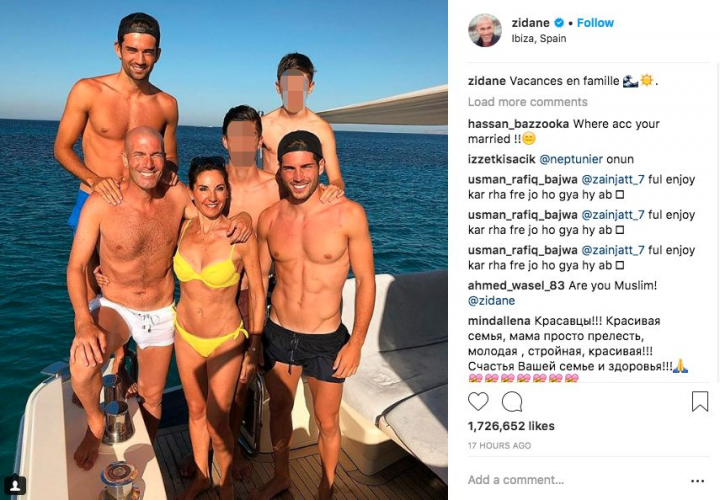Viewport: 720px width, 500px height.
Task: Follow the zidane account
Action: coord(595,23)
